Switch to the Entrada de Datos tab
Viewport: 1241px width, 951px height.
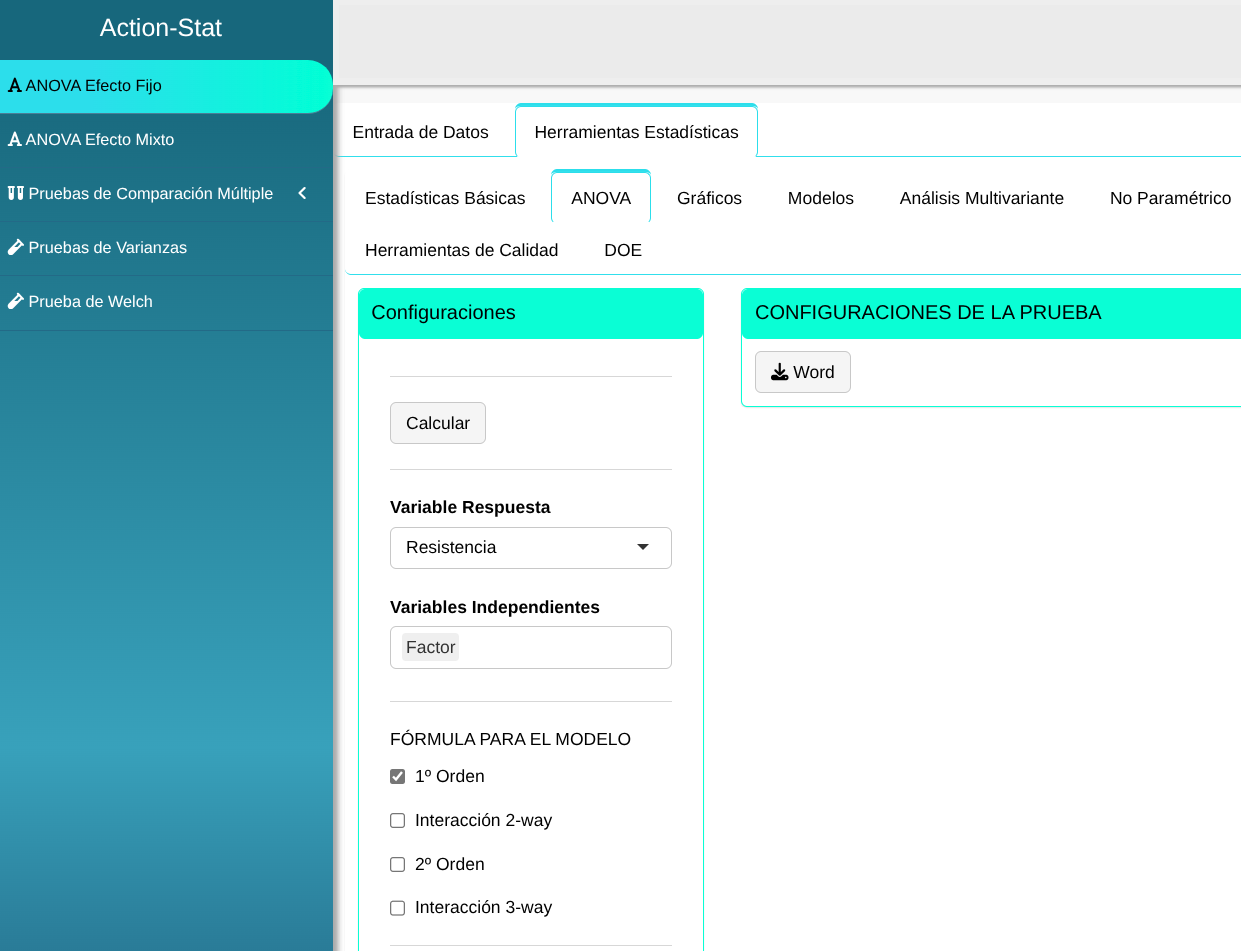[421, 132]
